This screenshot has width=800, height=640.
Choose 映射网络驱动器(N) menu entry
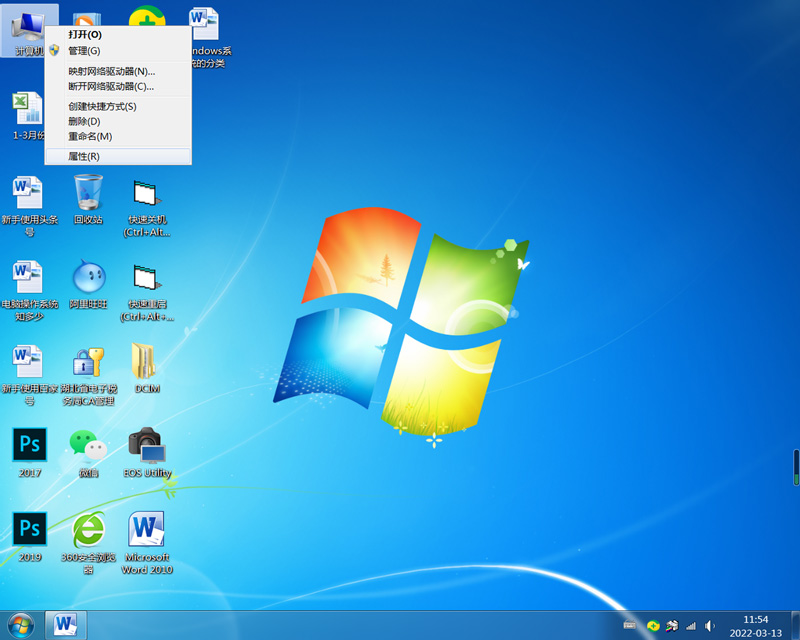pos(118,71)
